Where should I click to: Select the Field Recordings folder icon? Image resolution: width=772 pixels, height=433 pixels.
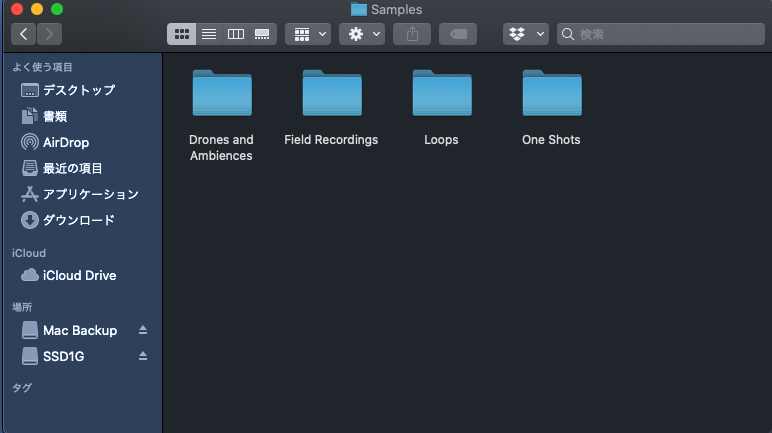point(332,93)
